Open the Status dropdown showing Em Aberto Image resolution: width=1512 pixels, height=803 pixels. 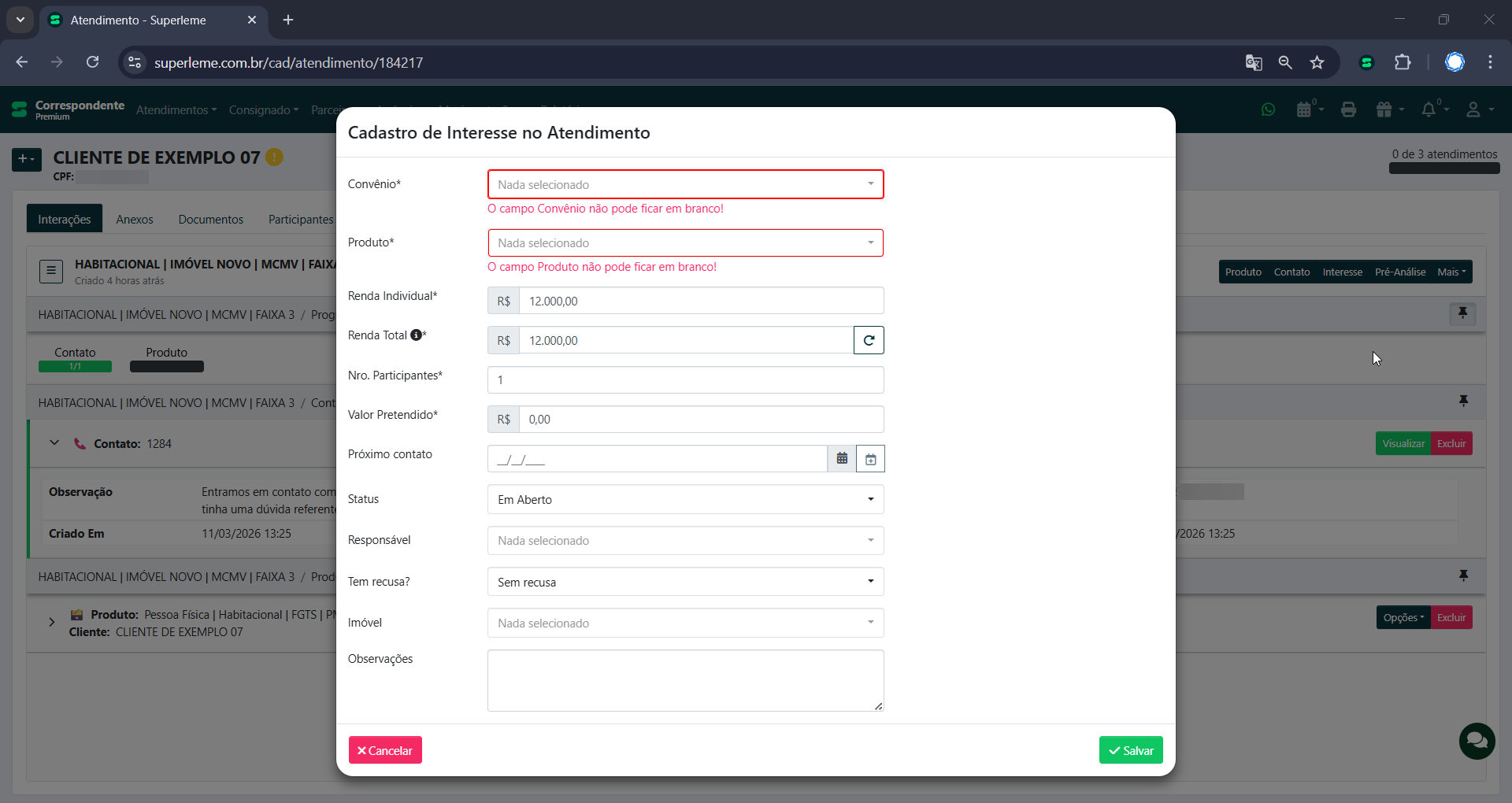tap(685, 500)
